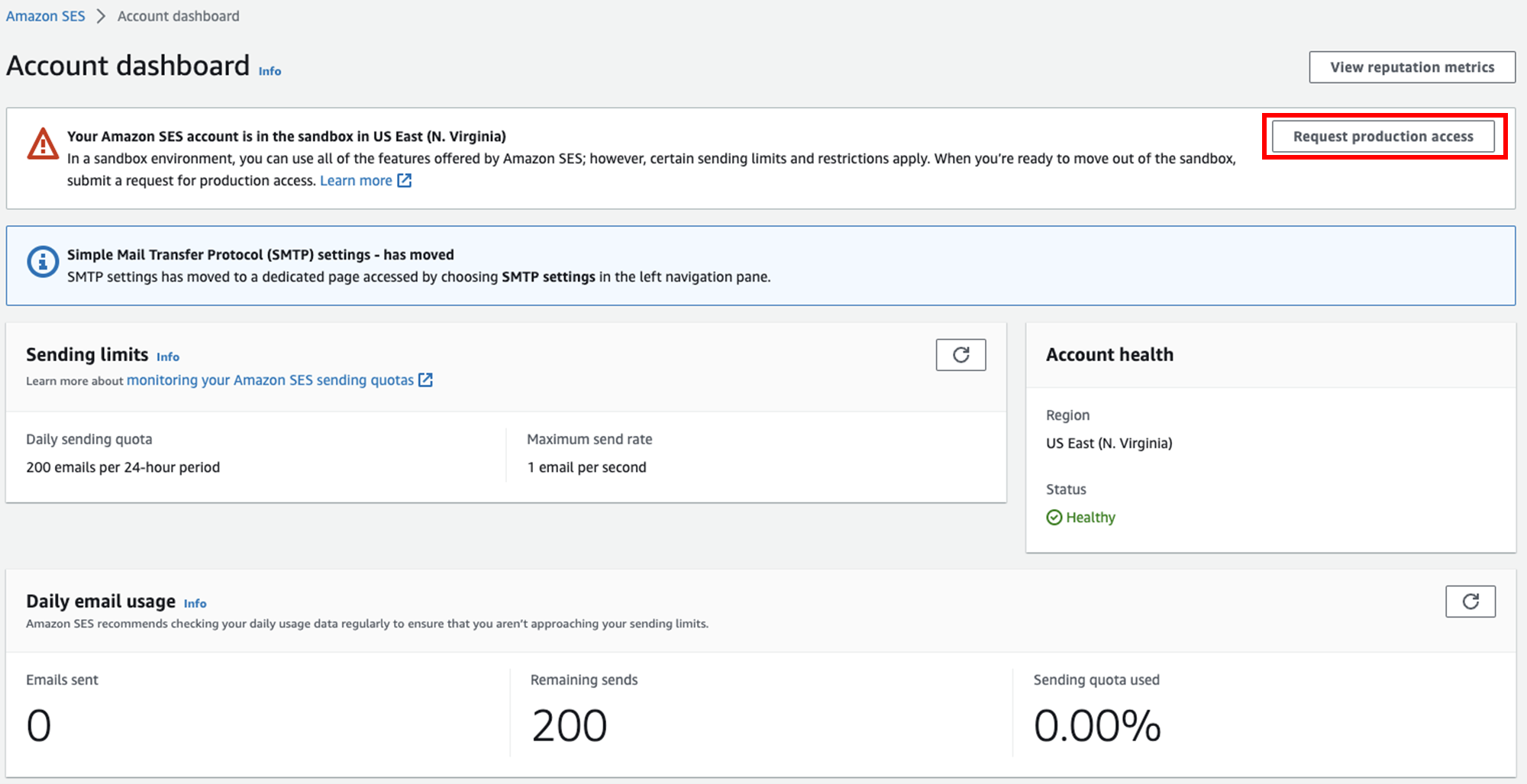Click external link icon beside Learn more
1527x784 pixels.
tap(405, 181)
